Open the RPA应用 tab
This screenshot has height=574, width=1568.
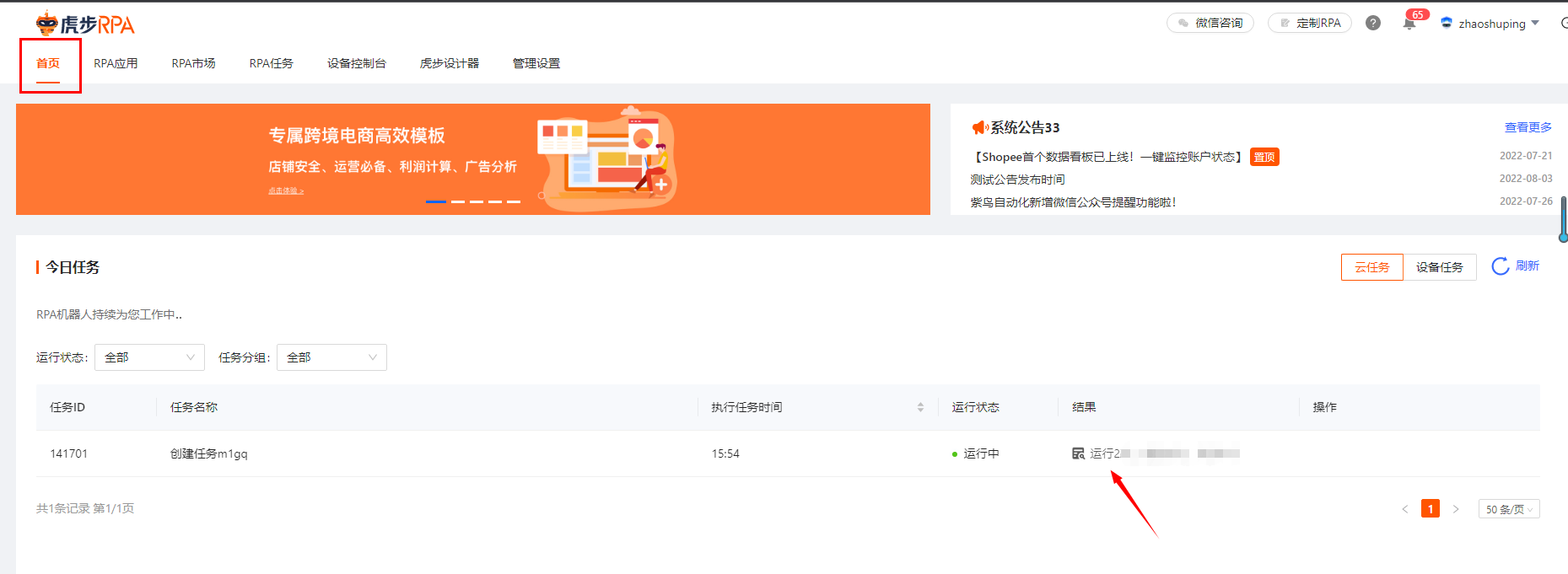tap(116, 63)
